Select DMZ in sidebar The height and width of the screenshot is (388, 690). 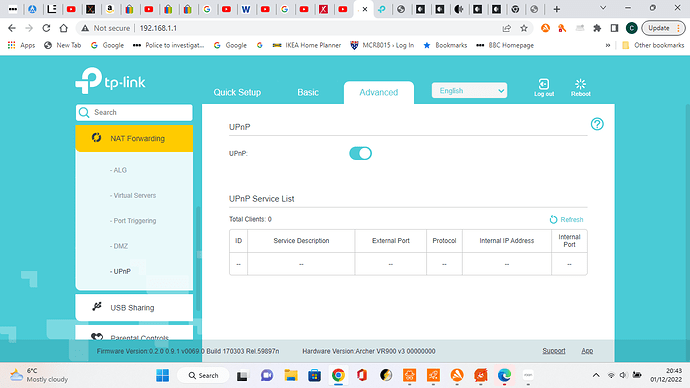[x=119, y=246]
